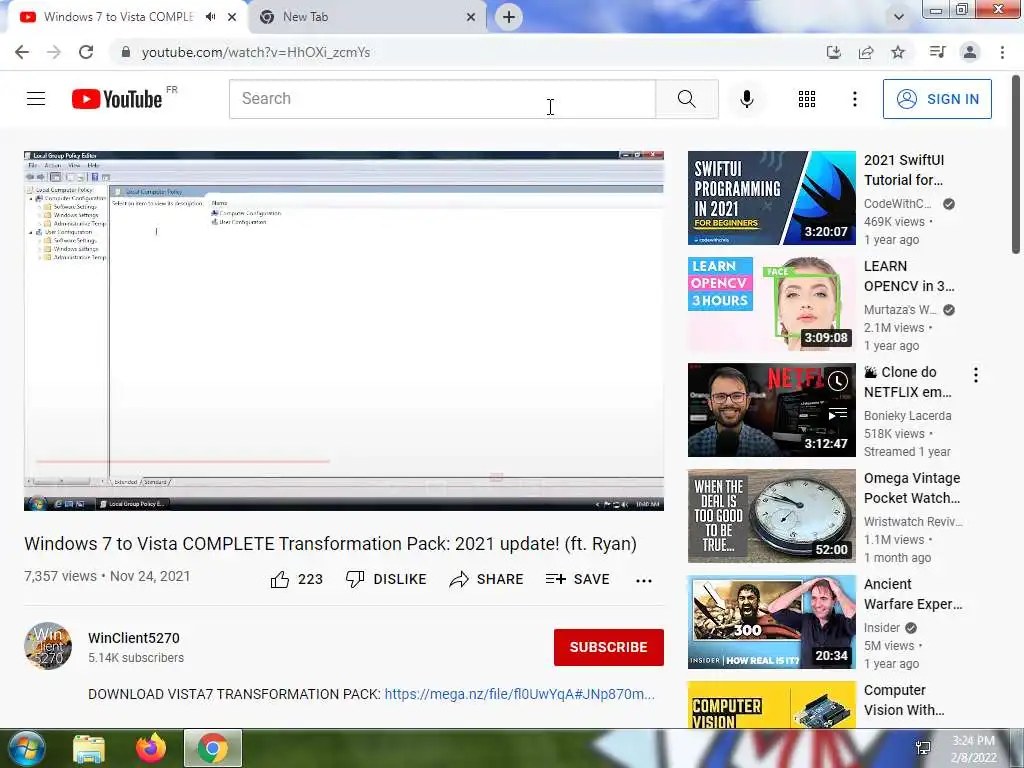Click the video player area
1024x768 pixels.
pyautogui.click(x=344, y=330)
